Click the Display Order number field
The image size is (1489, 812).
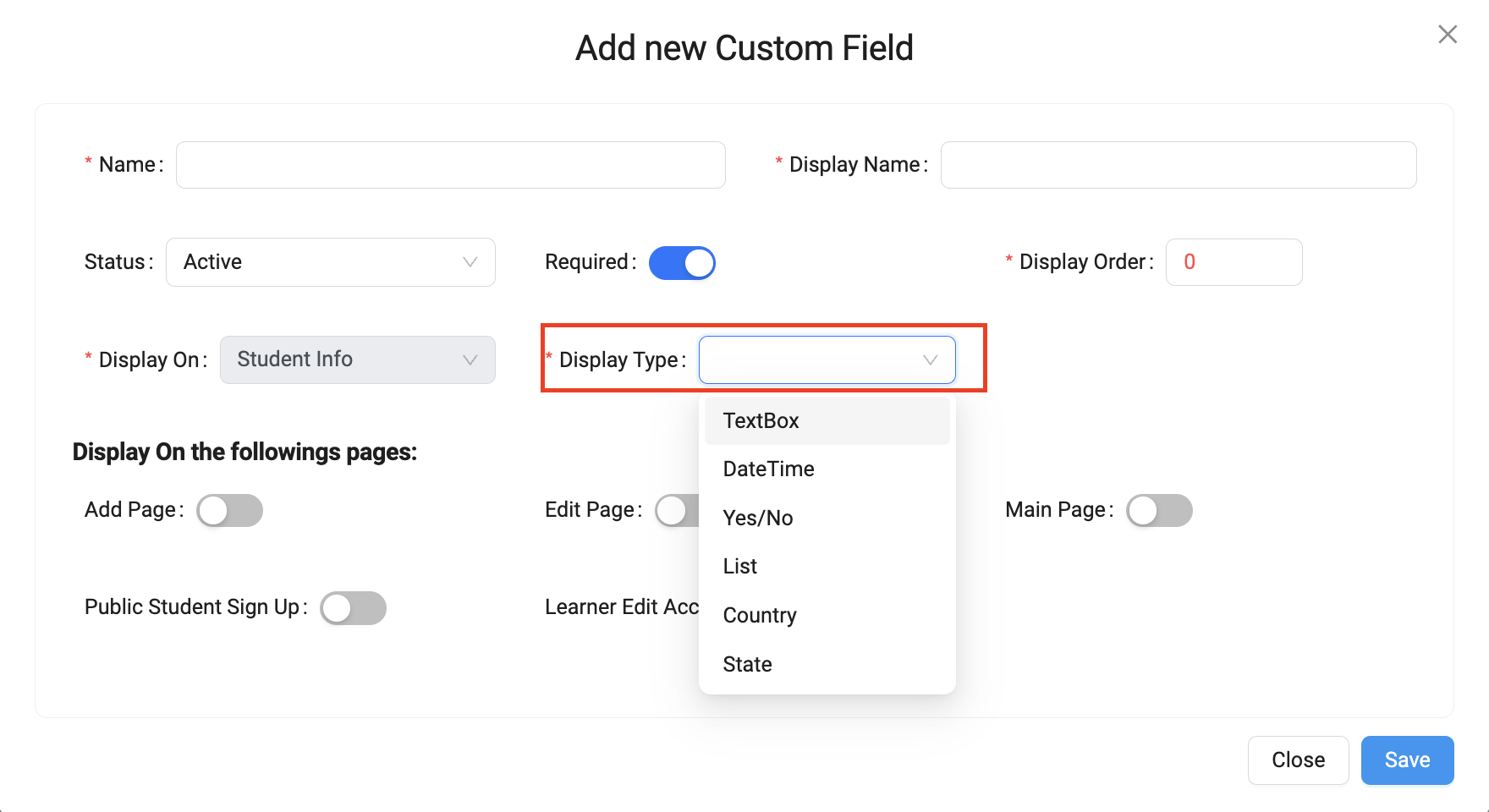point(1233,262)
